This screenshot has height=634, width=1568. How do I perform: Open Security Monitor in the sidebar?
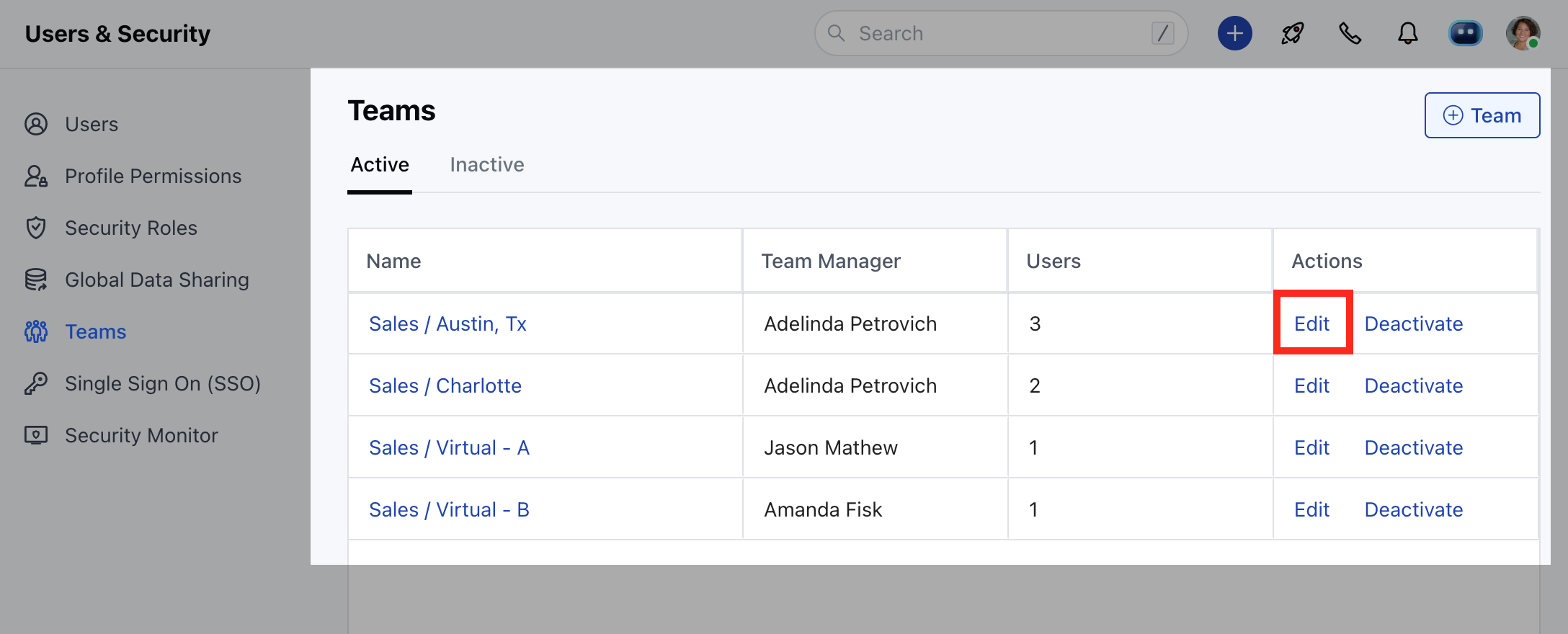click(x=141, y=436)
